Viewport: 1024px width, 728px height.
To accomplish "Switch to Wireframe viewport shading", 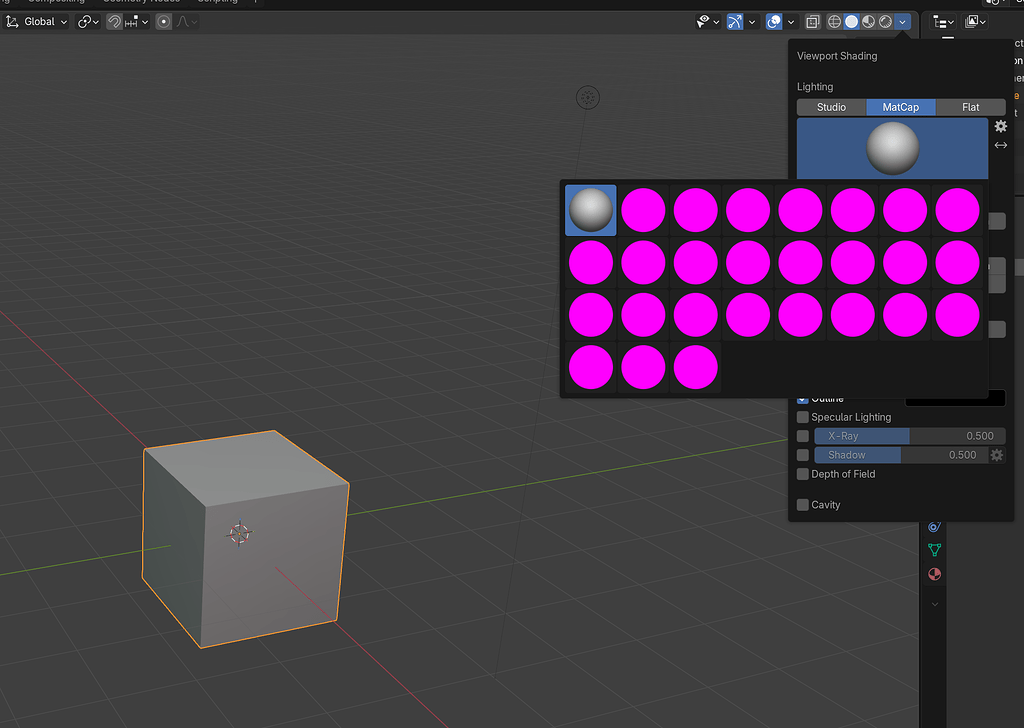I will (x=834, y=22).
